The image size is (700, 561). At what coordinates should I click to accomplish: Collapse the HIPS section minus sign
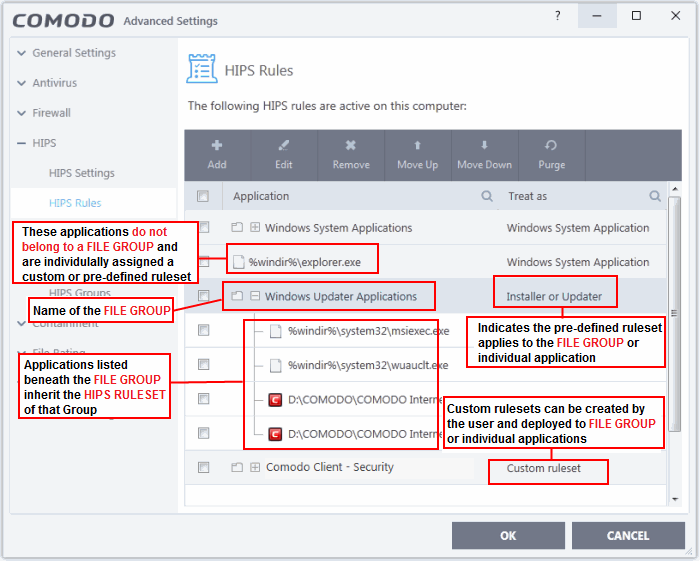click(21, 143)
